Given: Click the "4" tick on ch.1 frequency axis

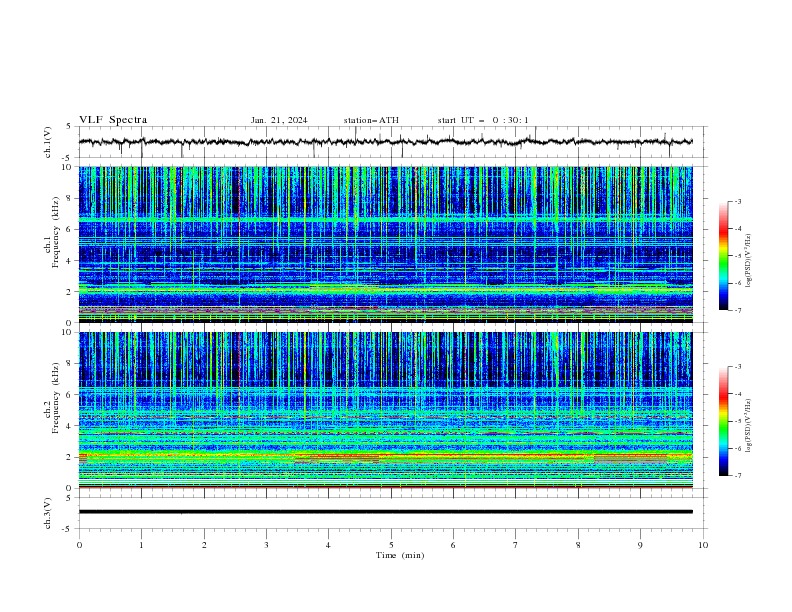Looking at the screenshot, I should pos(71,261).
